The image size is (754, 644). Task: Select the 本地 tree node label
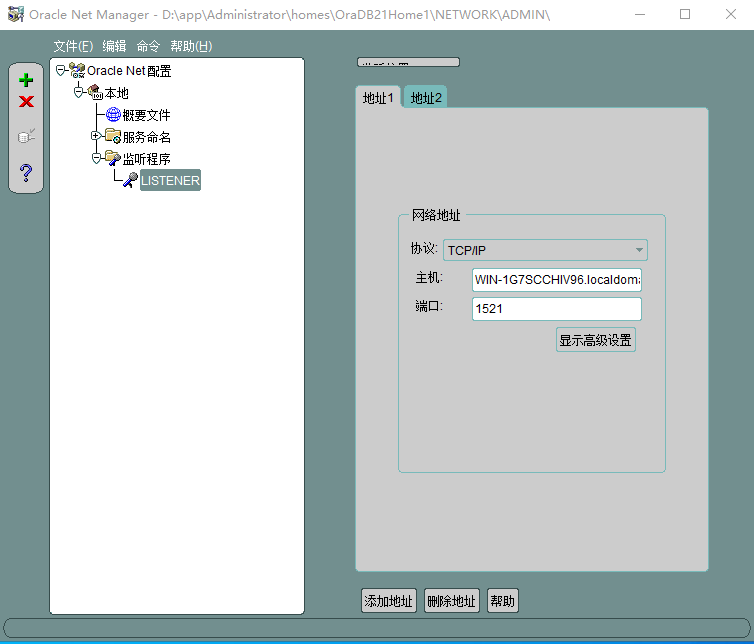(x=116, y=93)
